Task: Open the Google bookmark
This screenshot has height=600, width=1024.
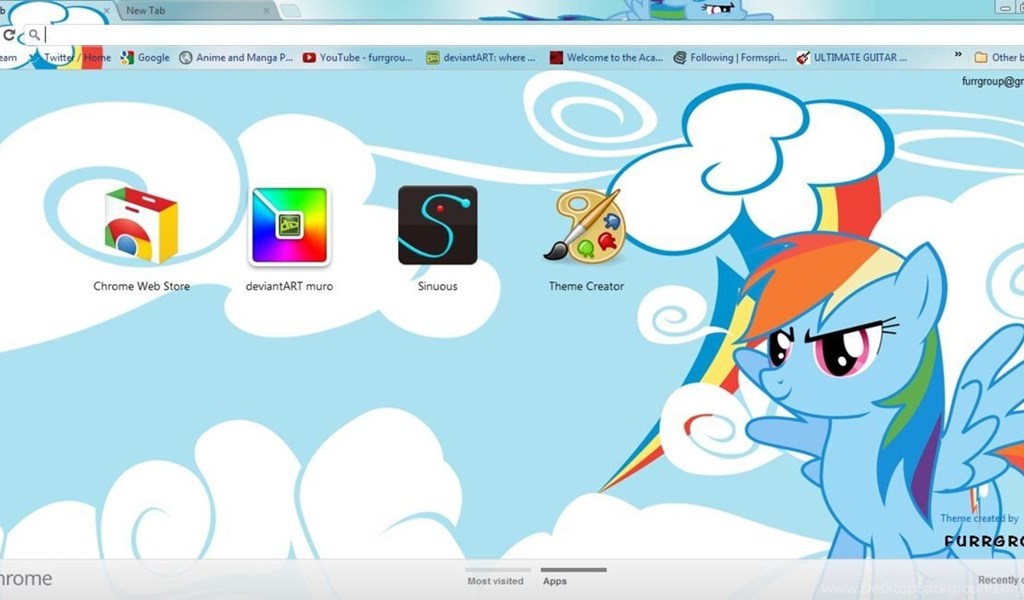Action: click(145, 57)
